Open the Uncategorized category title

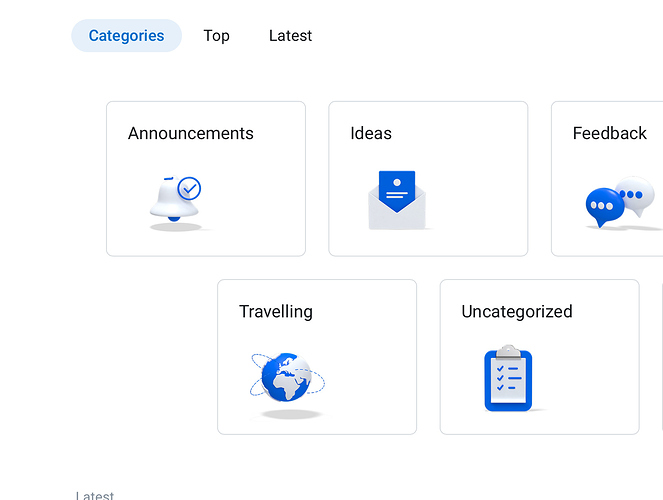coord(517,311)
